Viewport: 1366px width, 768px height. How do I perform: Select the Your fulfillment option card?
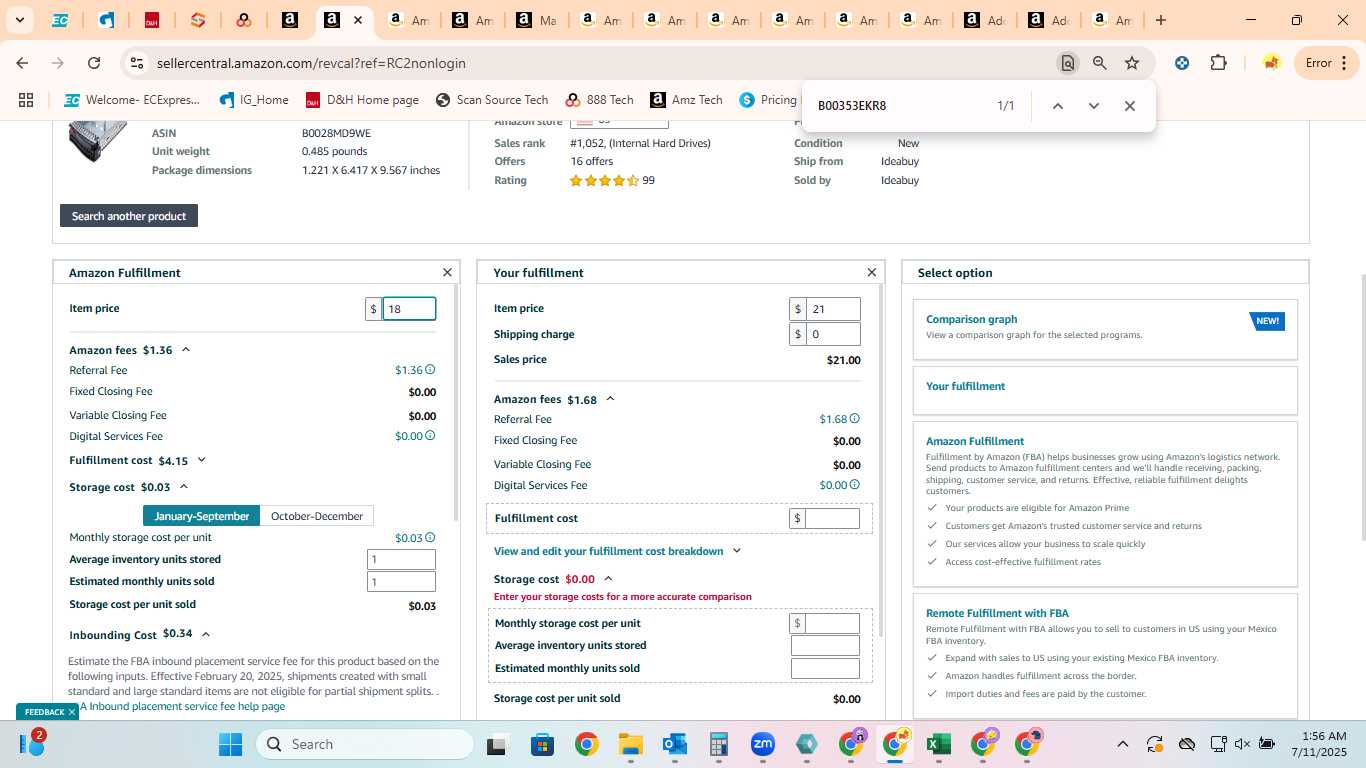click(x=1105, y=390)
